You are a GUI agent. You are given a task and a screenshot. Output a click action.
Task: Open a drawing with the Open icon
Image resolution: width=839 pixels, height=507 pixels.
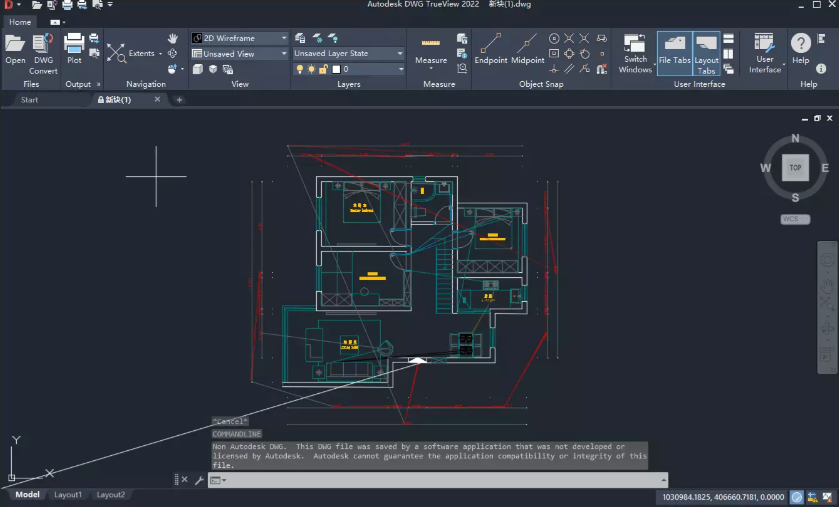[15, 46]
